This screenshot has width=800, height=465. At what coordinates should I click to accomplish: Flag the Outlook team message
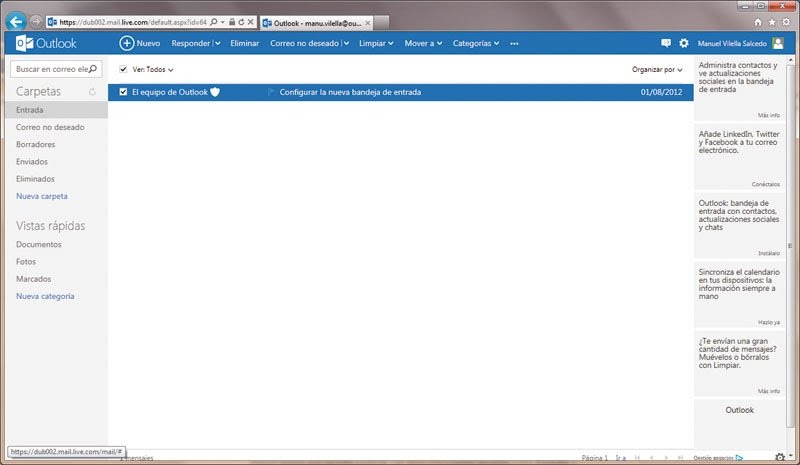coord(271,92)
